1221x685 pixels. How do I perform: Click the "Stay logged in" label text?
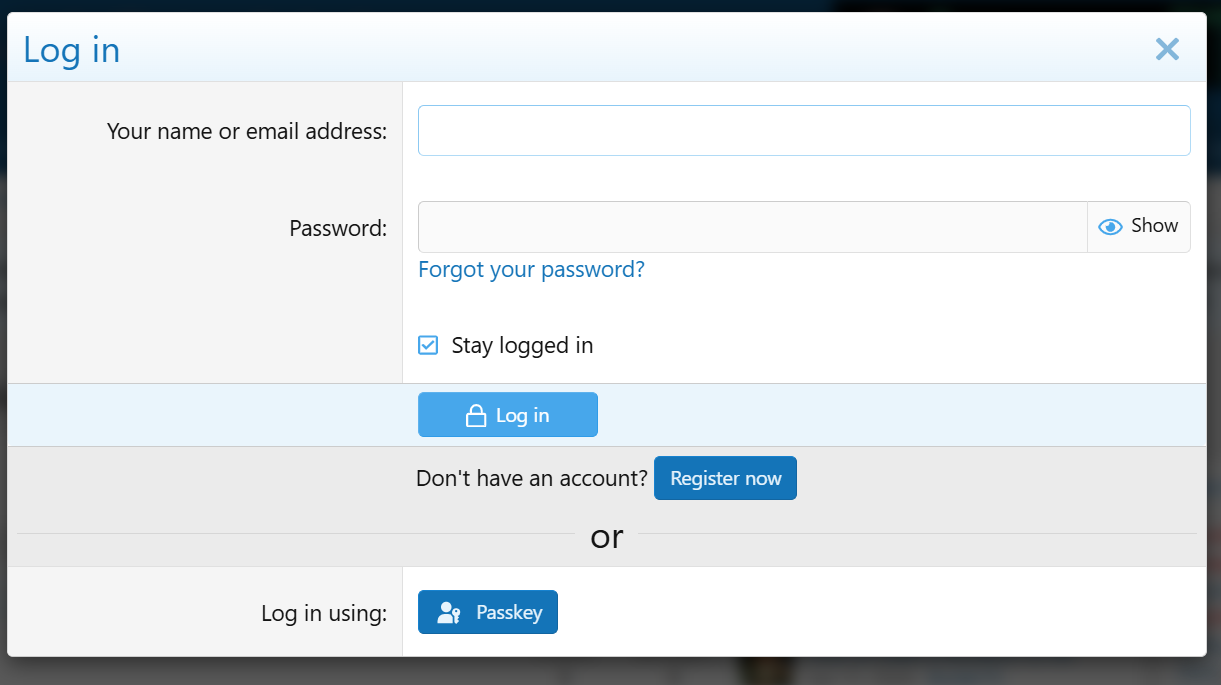click(x=522, y=346)
